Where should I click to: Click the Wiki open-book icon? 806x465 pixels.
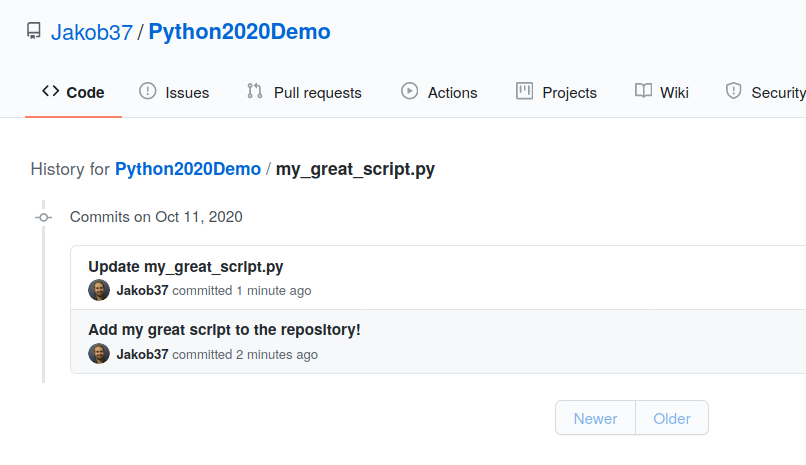[x=643, y=91]
